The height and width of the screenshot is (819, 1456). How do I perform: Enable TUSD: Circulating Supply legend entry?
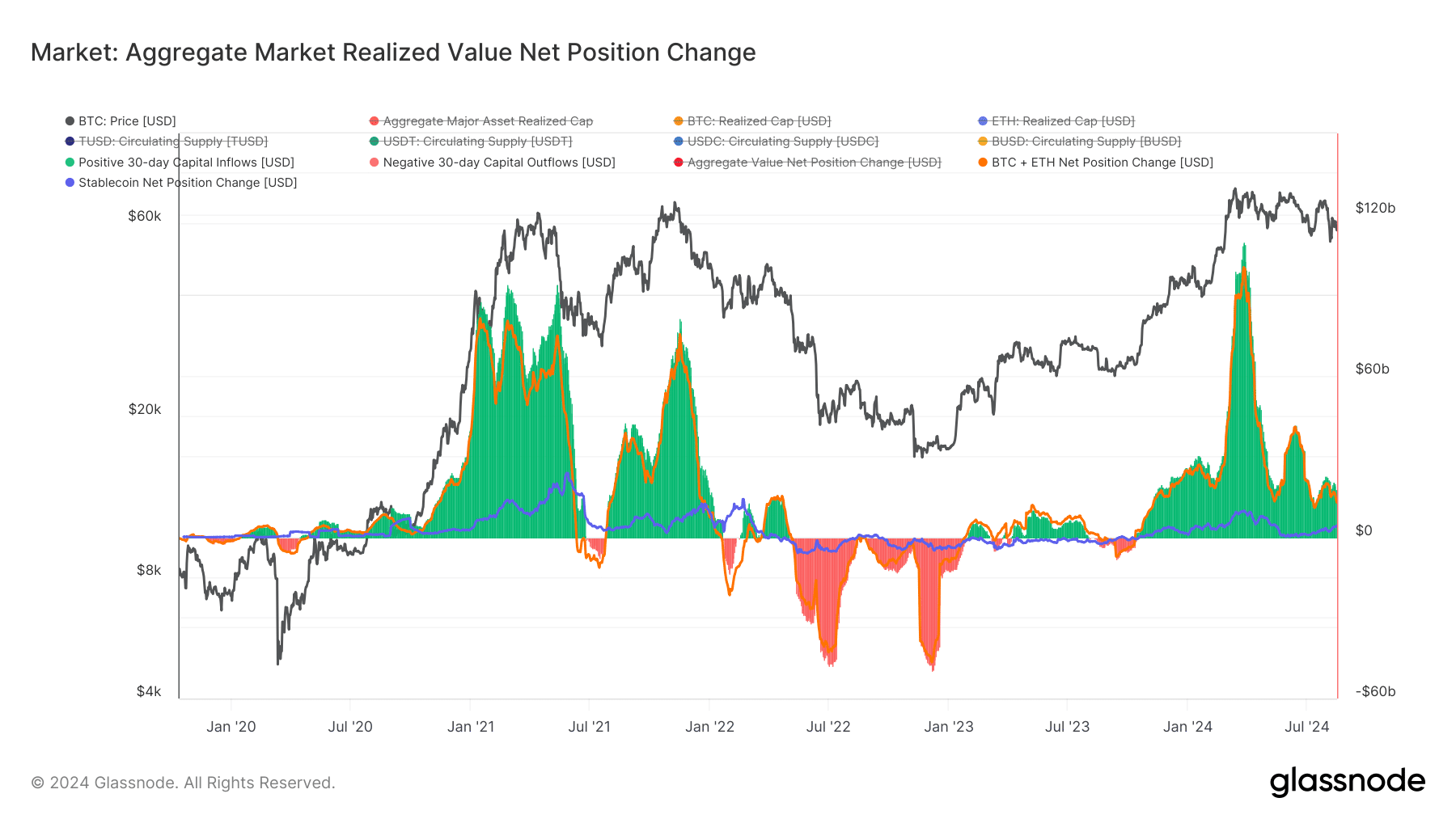click(167, 141)
